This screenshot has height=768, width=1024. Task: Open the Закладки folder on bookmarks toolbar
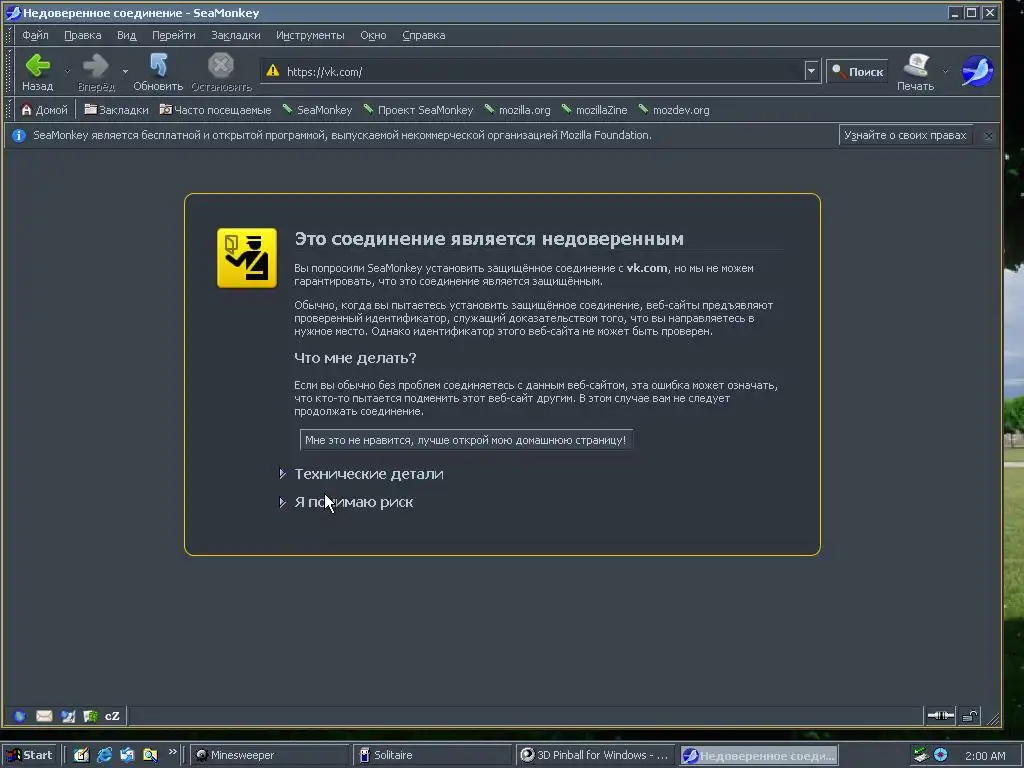click(116, 110)
